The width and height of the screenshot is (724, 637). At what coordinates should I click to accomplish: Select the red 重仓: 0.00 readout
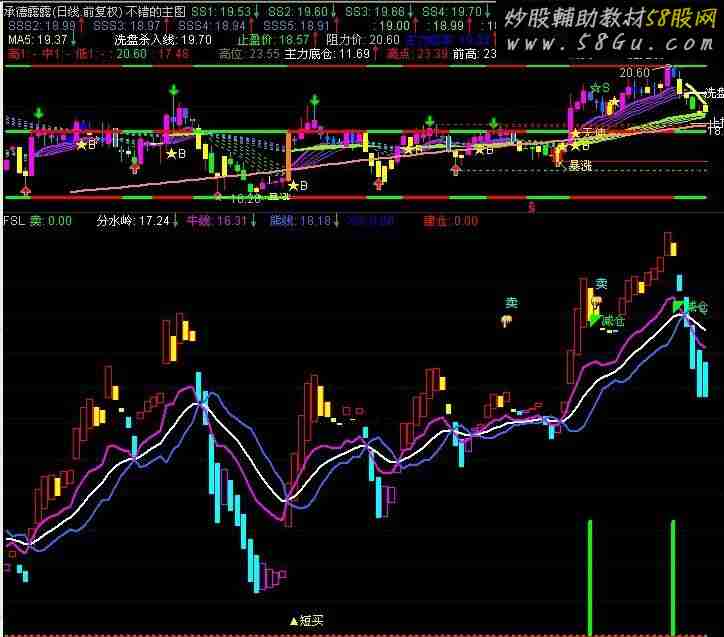(x=451, y=221)
